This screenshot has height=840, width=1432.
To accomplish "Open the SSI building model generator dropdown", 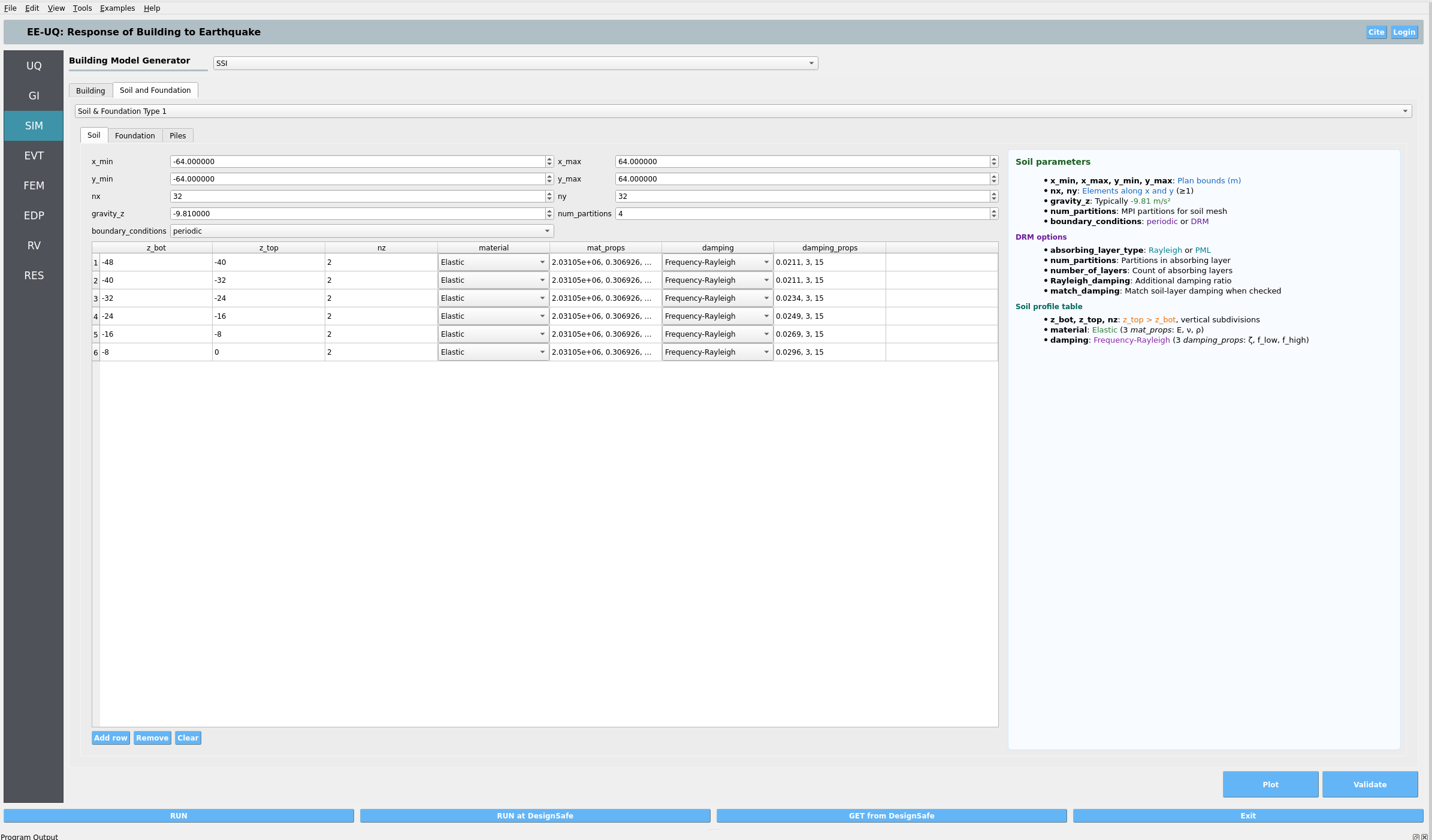I will click(x=515, y=64).
